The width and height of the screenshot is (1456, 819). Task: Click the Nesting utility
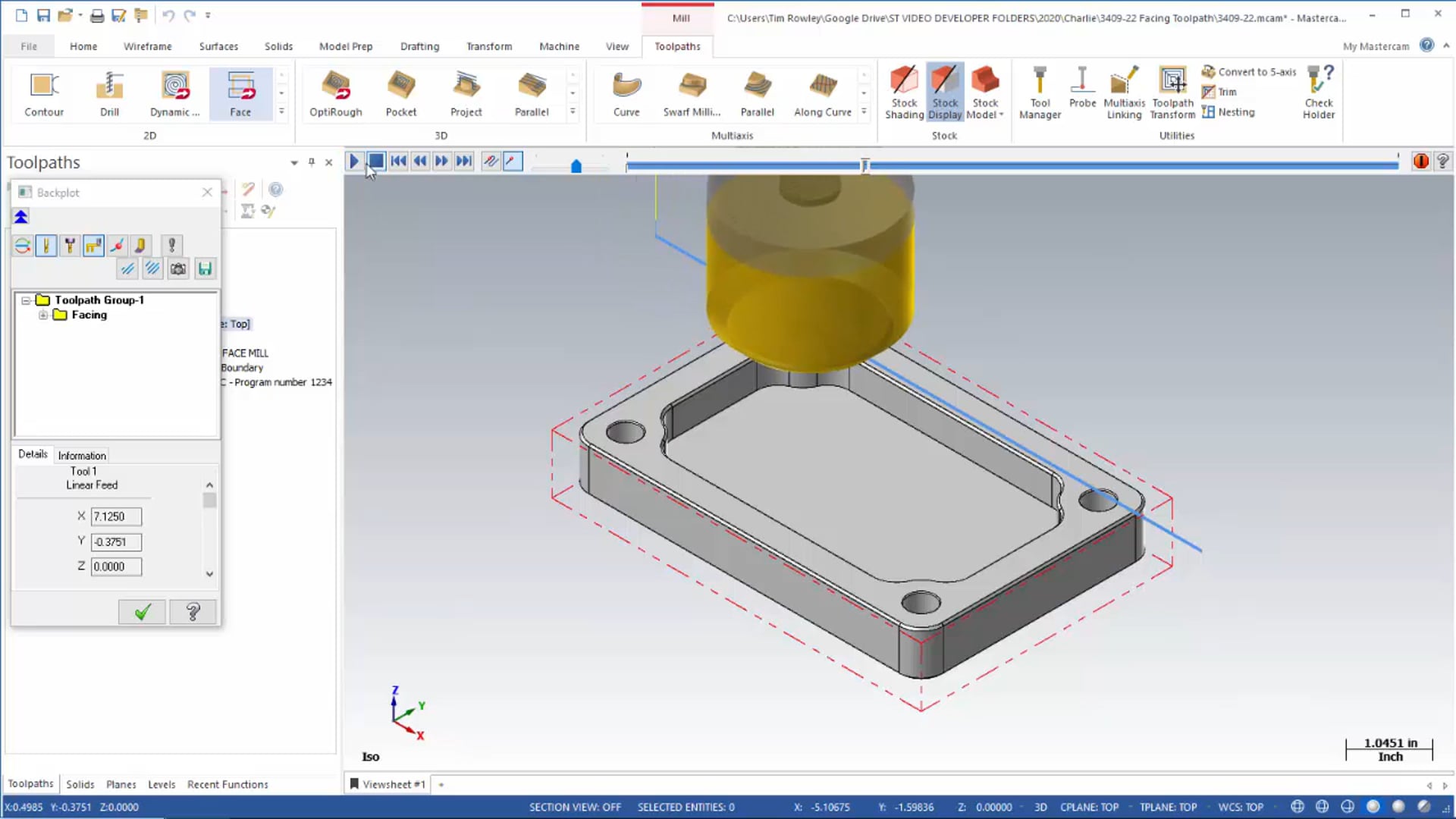pyautogui.click(x=1228, y=112)
